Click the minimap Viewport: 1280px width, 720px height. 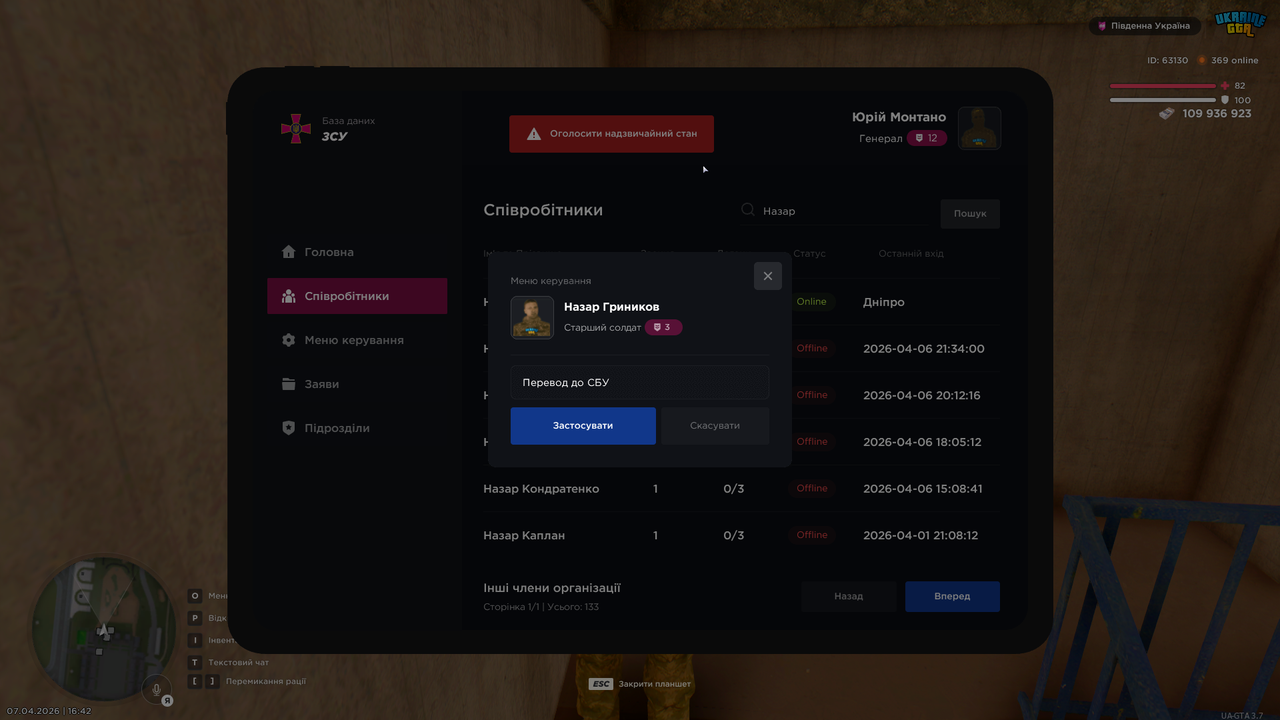click(104, 629)
